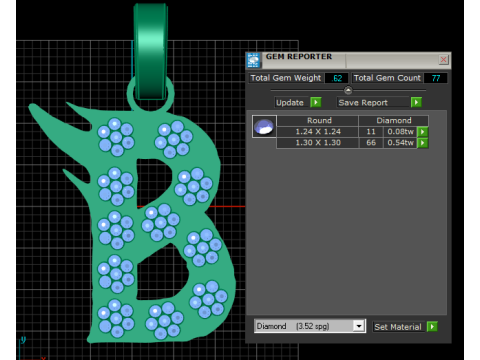Close the Gem Reporter panel
This screenshot has height=360, width=480.
(x=443, y=60)
